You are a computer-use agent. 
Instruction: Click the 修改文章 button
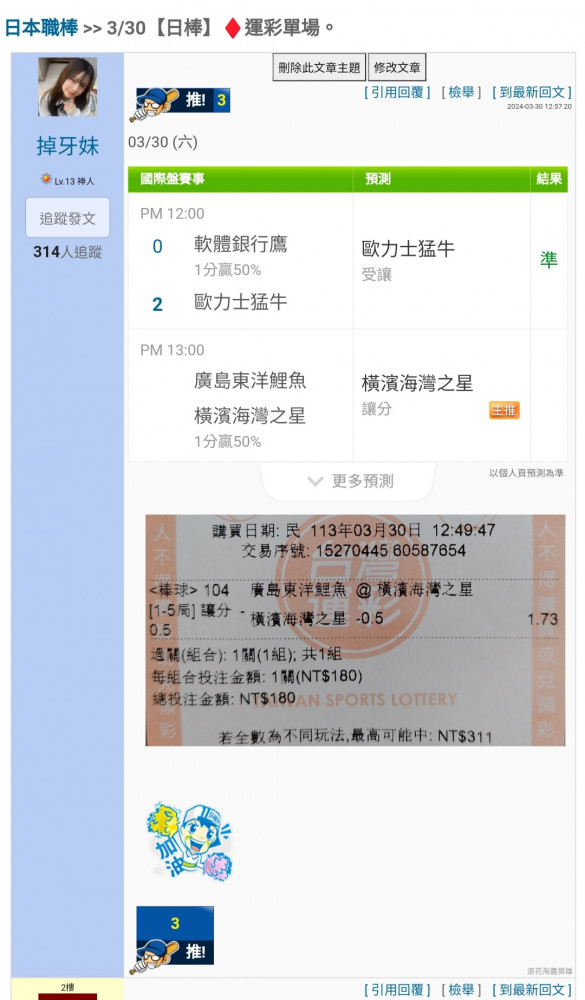397,68
